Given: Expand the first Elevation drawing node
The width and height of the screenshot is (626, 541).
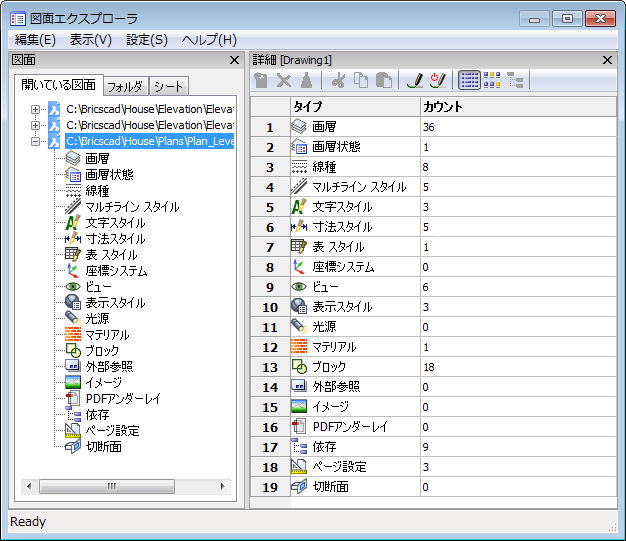Looking at the screenshot, I should point(36,109).
